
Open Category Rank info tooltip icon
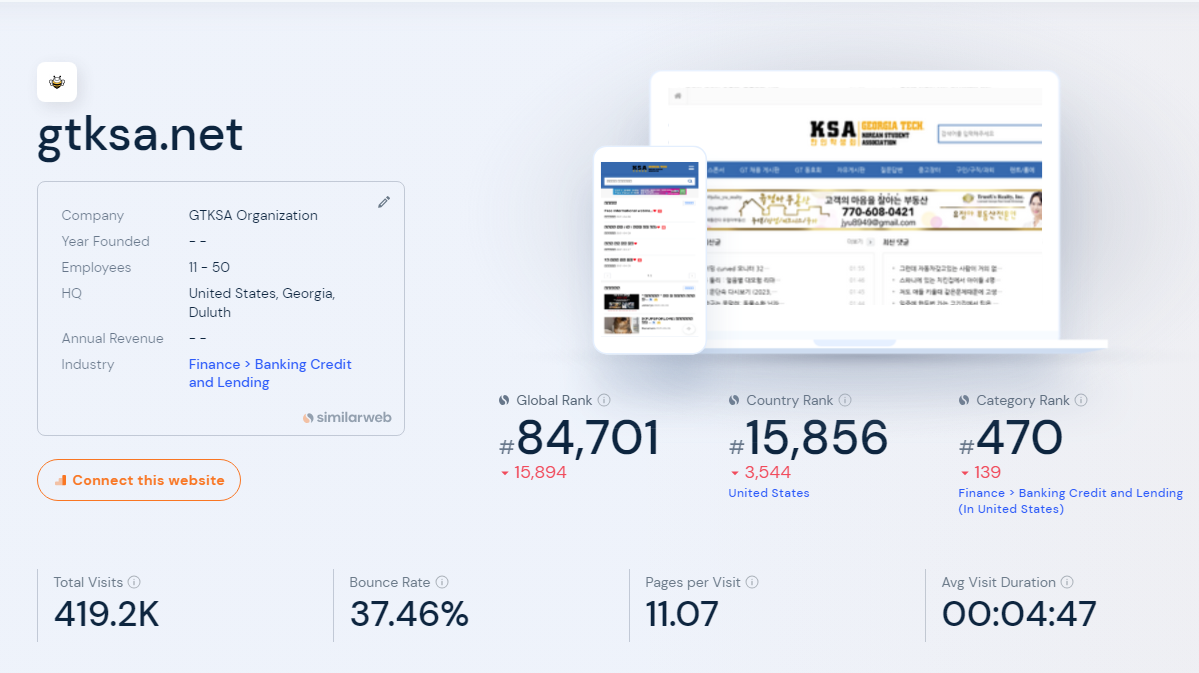tap(1081, 400)
